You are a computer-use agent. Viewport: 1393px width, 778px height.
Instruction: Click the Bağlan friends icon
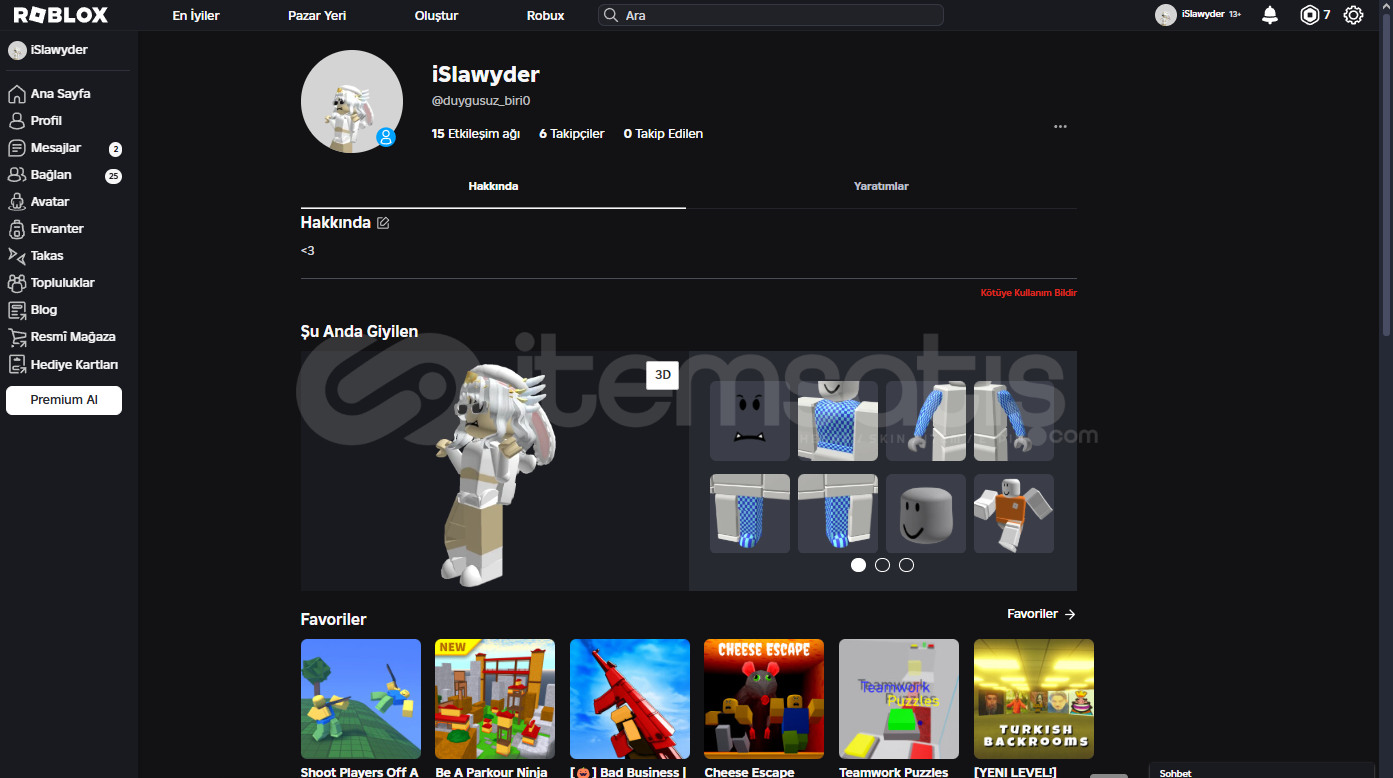16,175
